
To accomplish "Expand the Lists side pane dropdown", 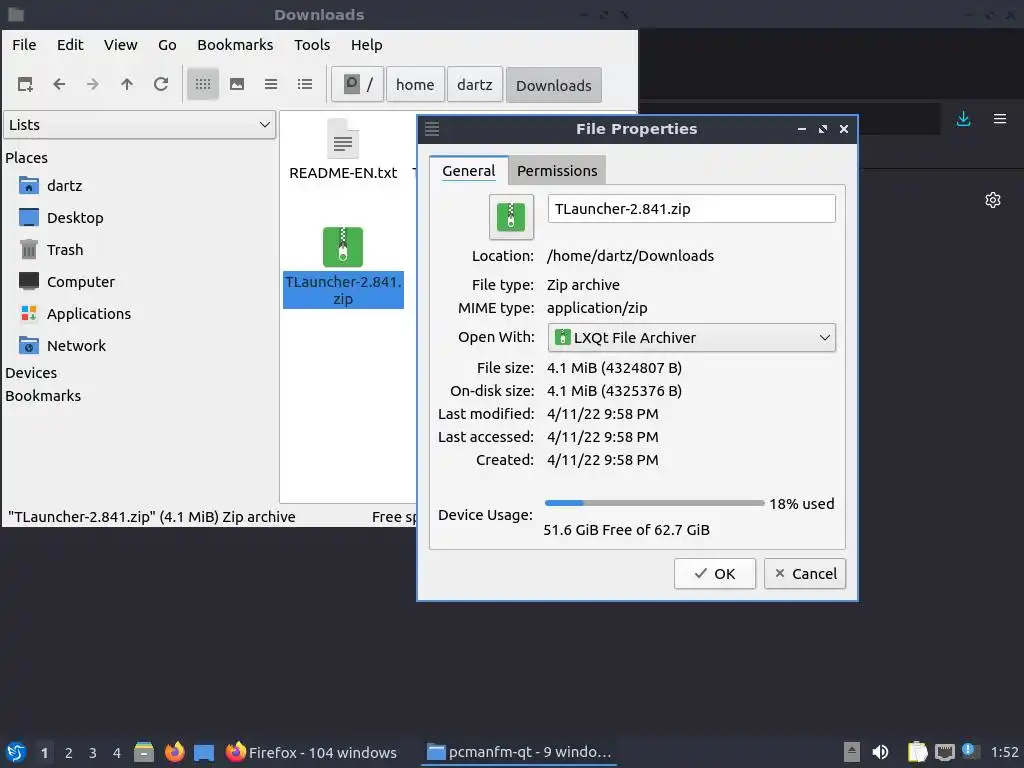I will coord(140,125).
